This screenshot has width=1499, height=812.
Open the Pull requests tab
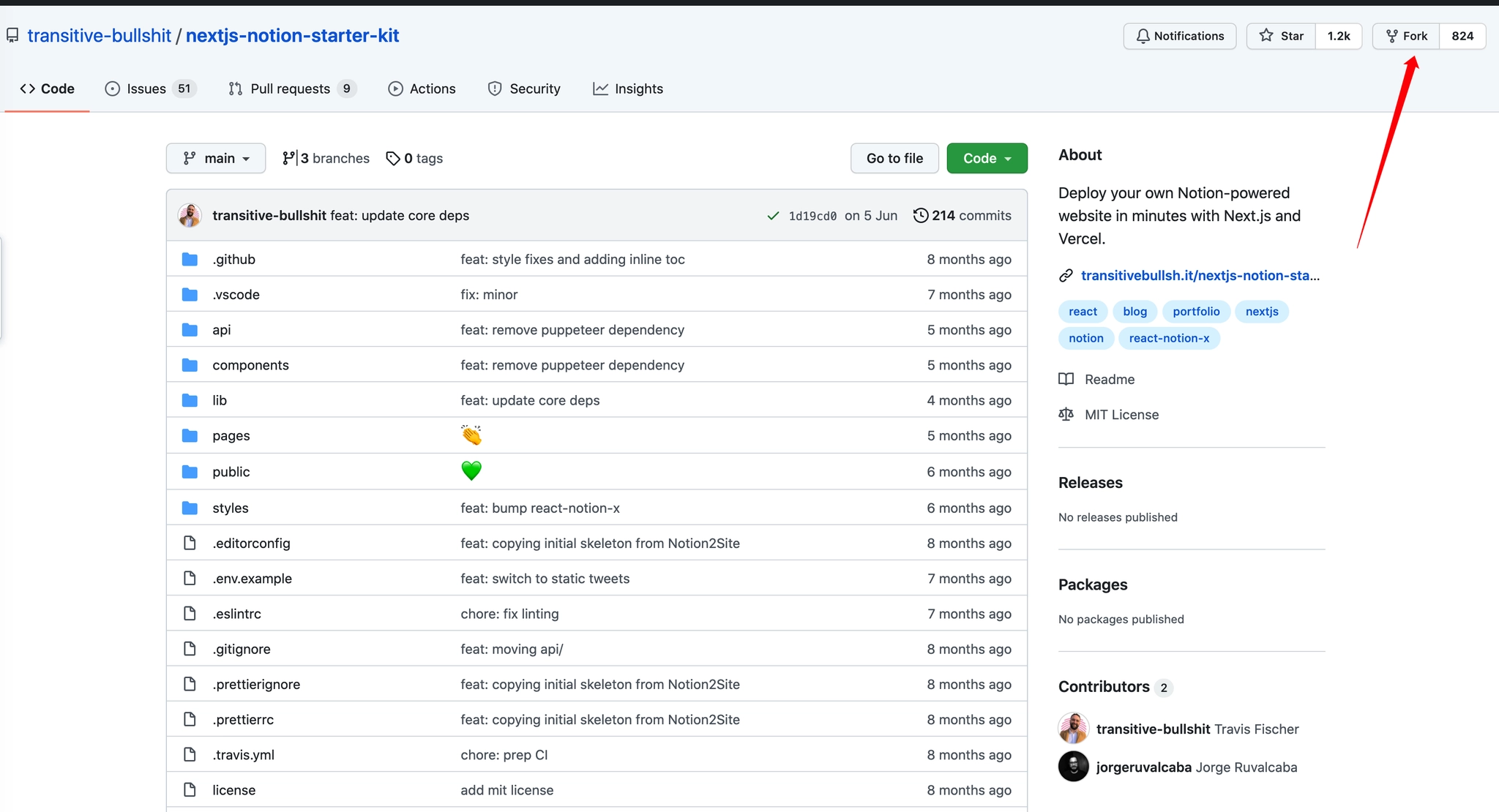(x=292, y=89)
